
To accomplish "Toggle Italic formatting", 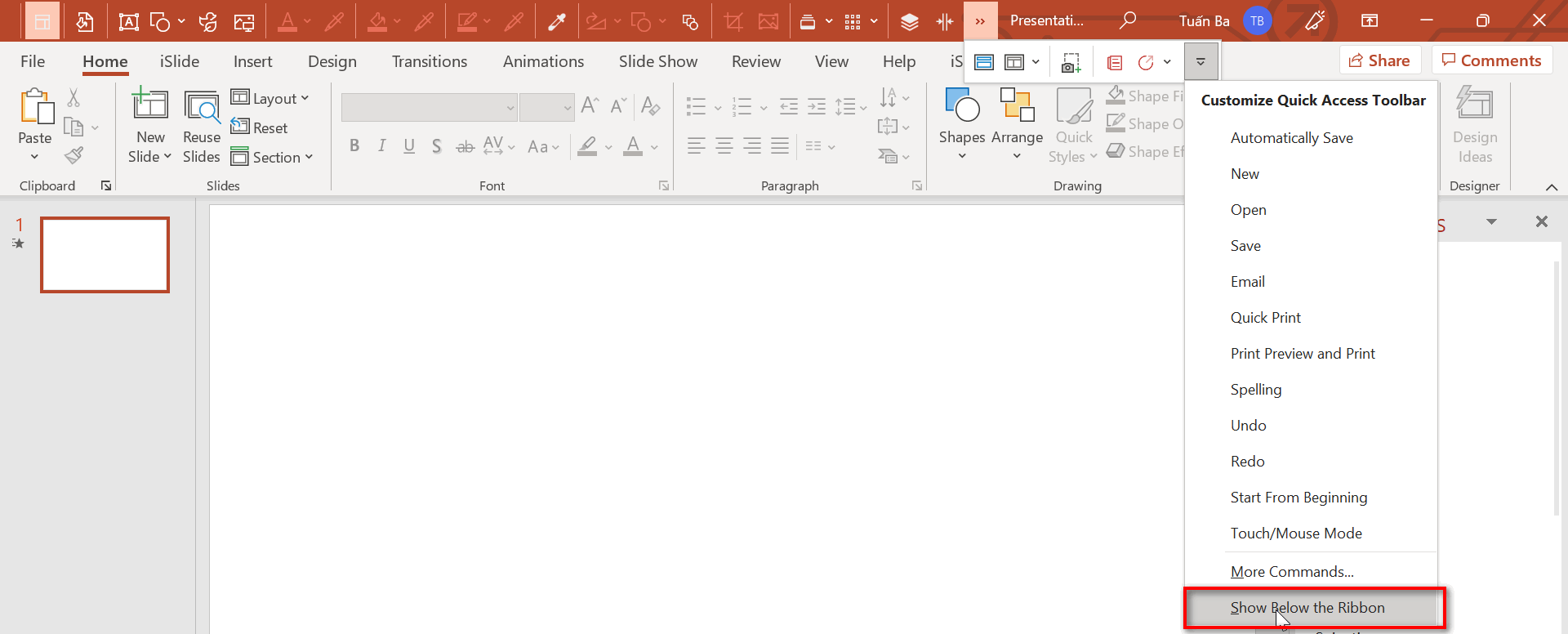I will pos(381,146).
